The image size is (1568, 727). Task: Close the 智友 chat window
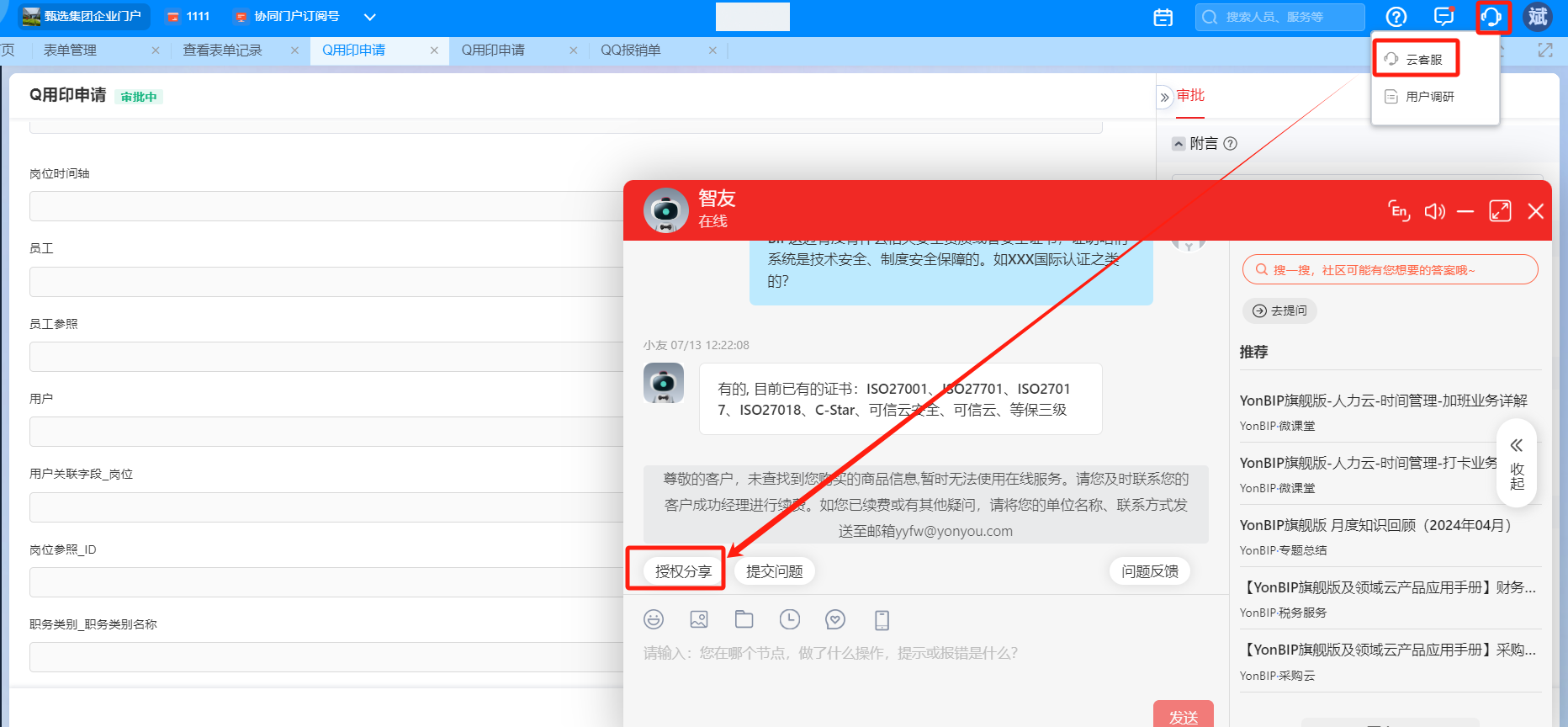tap(1536, 211)
